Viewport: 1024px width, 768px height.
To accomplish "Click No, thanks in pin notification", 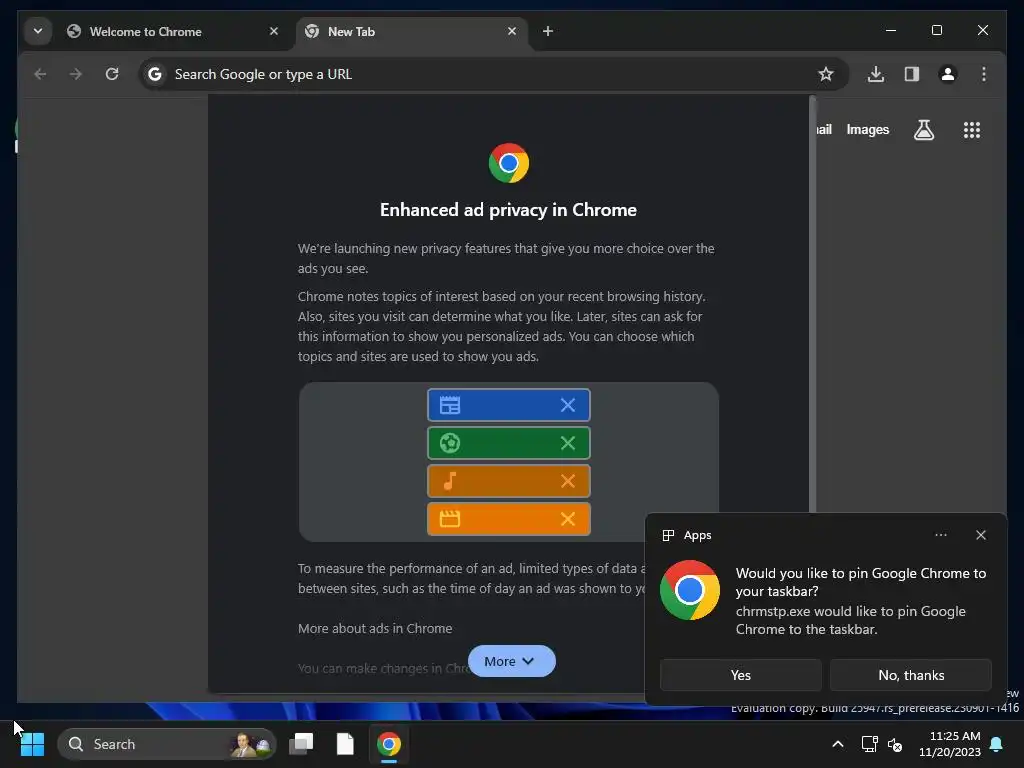I will pyautogui.click(x=911, y=675).
